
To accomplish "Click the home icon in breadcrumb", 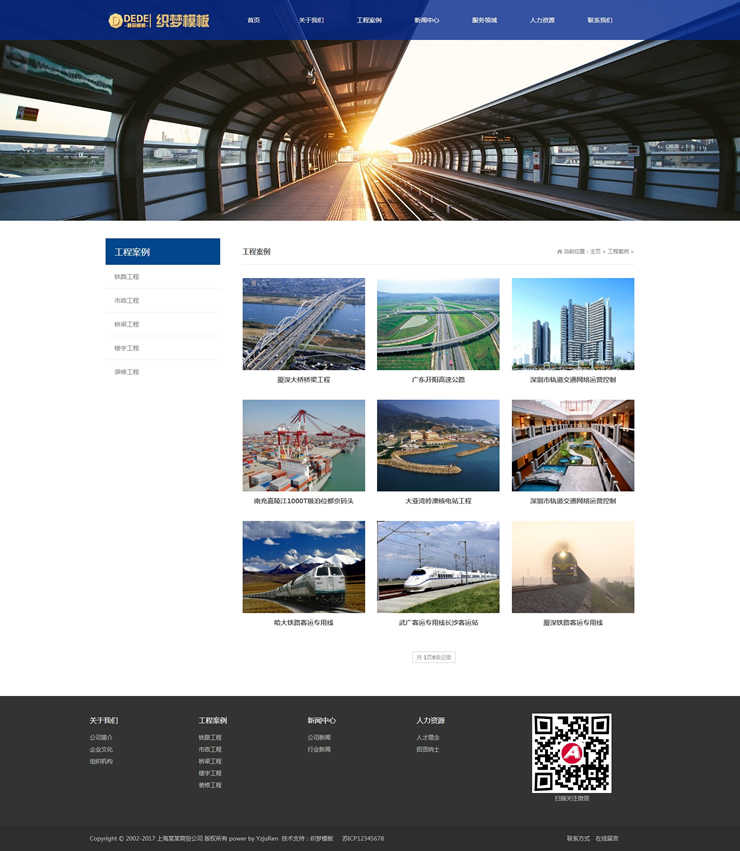I will (560, 252).
